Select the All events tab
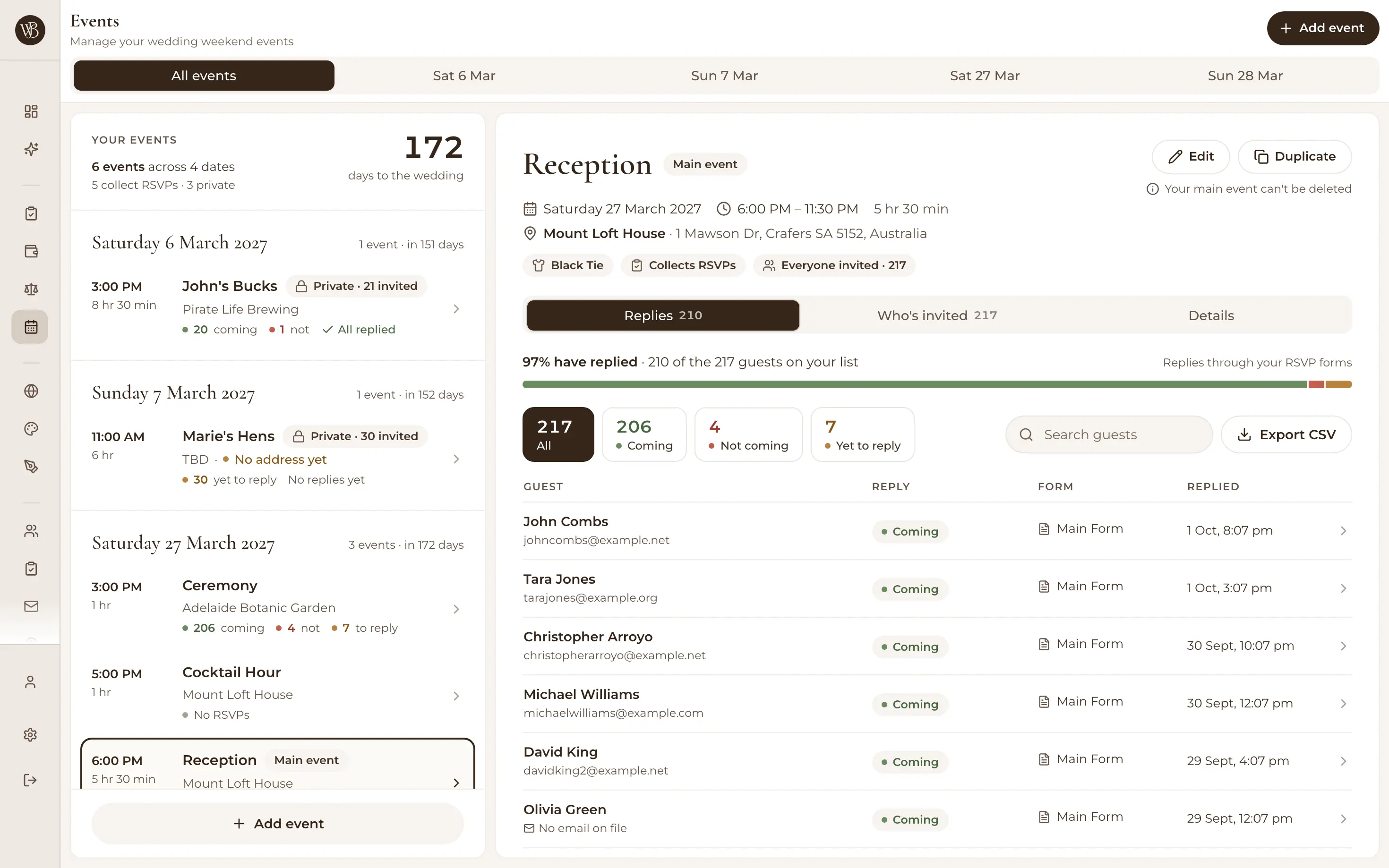The height and width of the screenshot is (868, 1389). (204, 76)
